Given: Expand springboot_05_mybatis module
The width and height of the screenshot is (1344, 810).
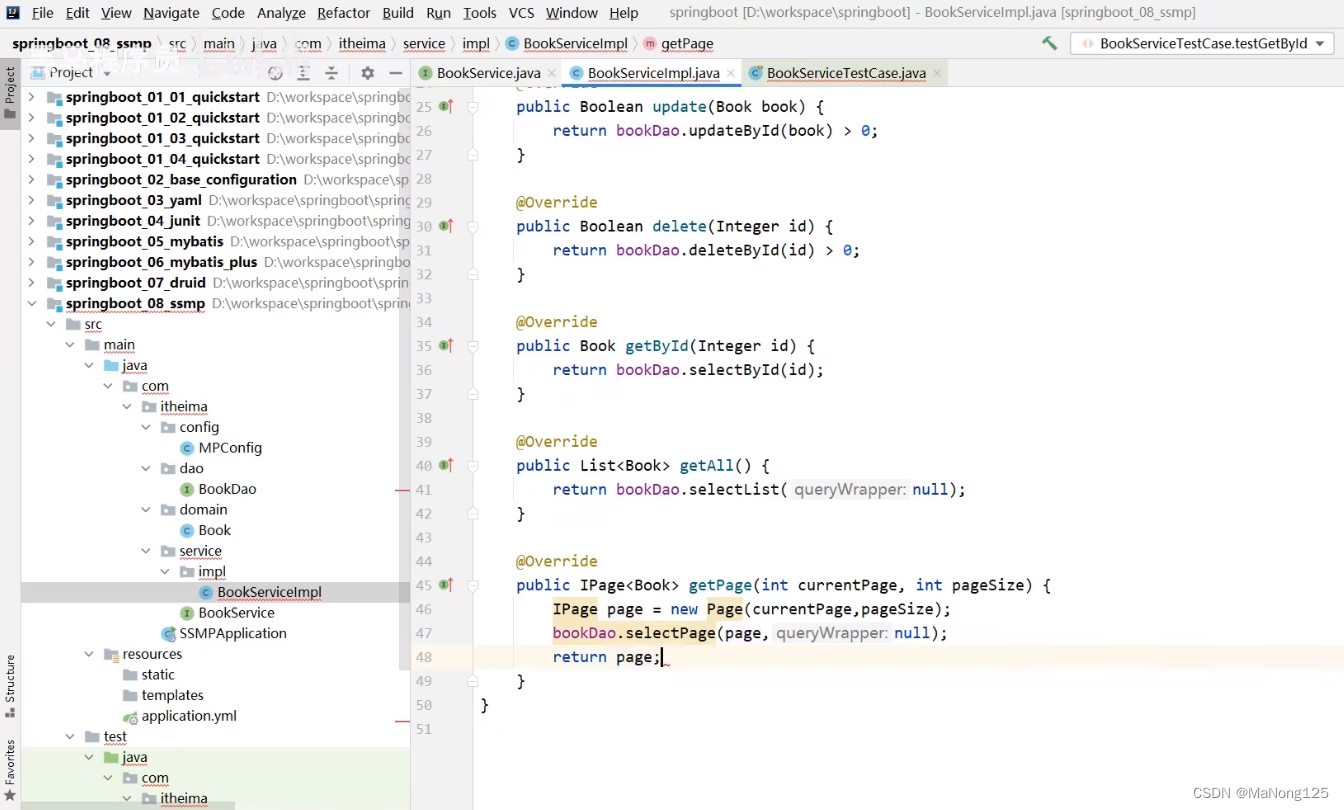Looking at the screenshot, I should (31, 241).
